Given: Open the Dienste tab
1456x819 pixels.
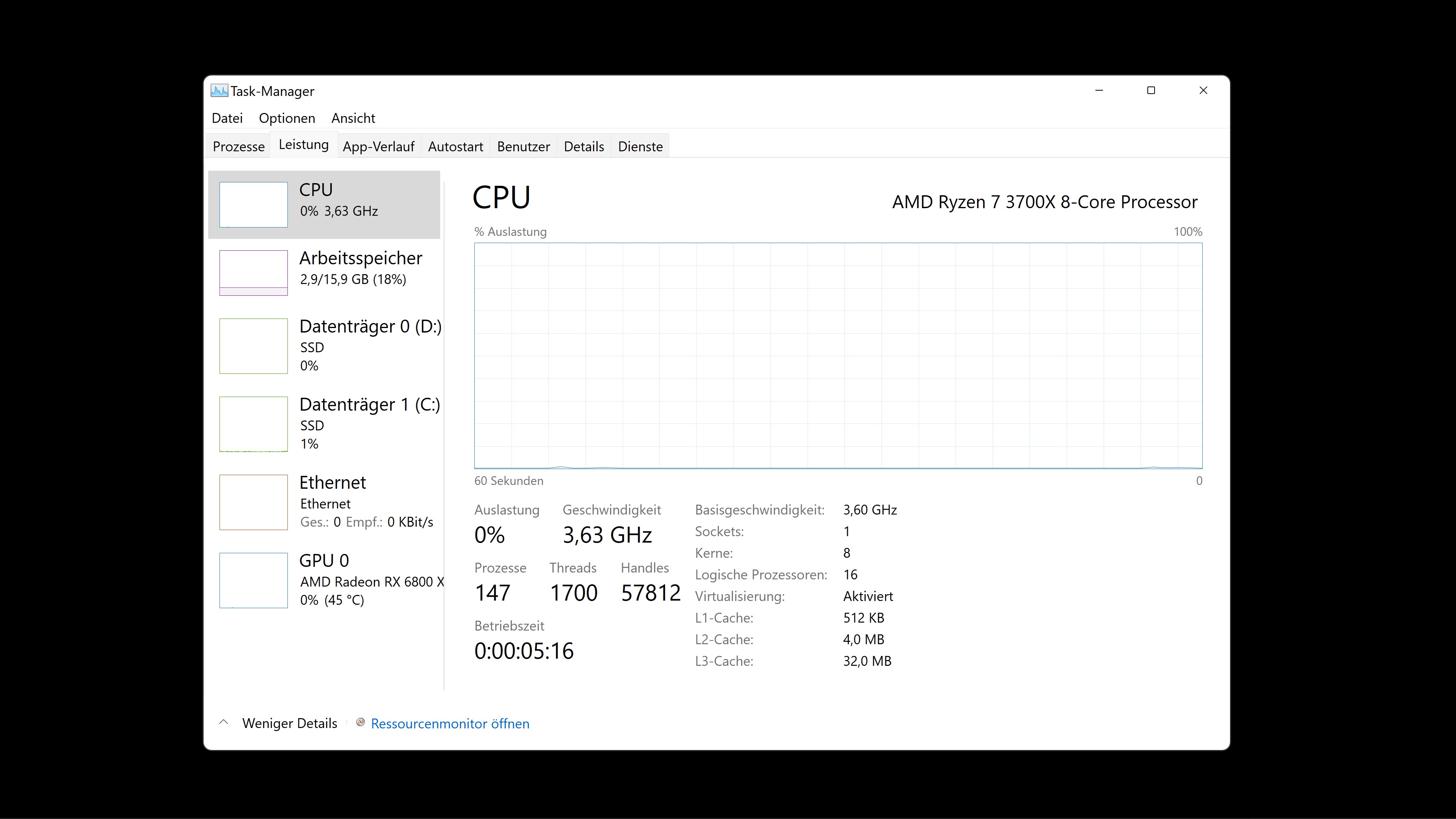Looking at the screenshot, I should (x=640, y=146).
